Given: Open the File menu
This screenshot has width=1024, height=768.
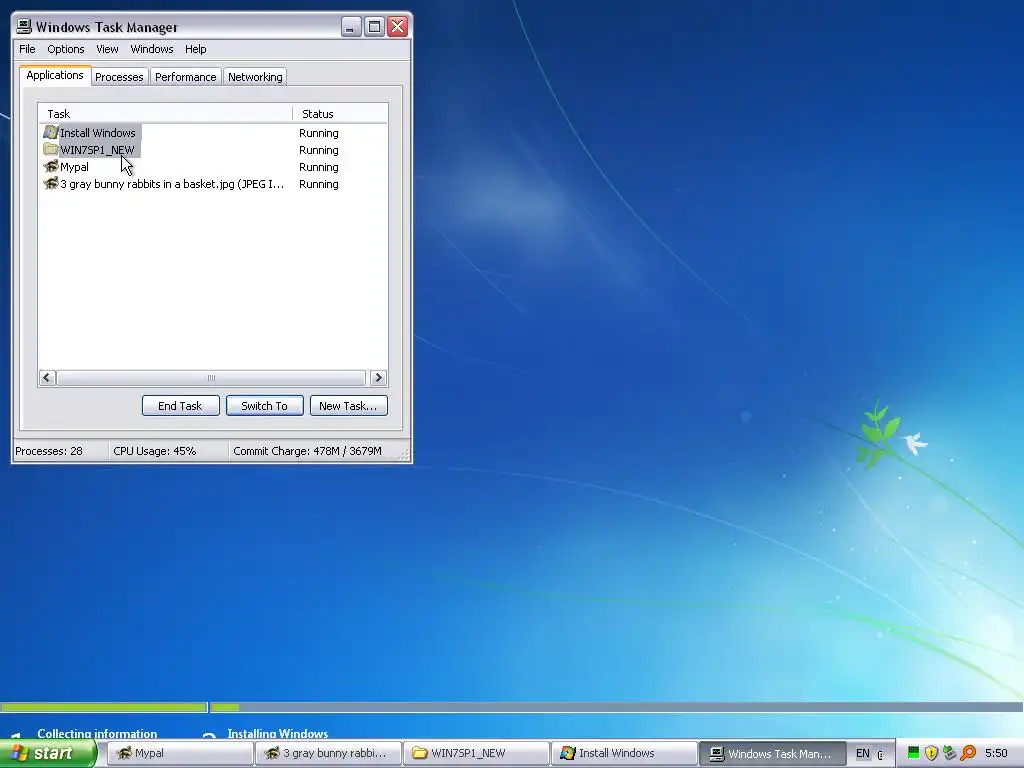Looking at the screenshot, I should coord(27,49).
